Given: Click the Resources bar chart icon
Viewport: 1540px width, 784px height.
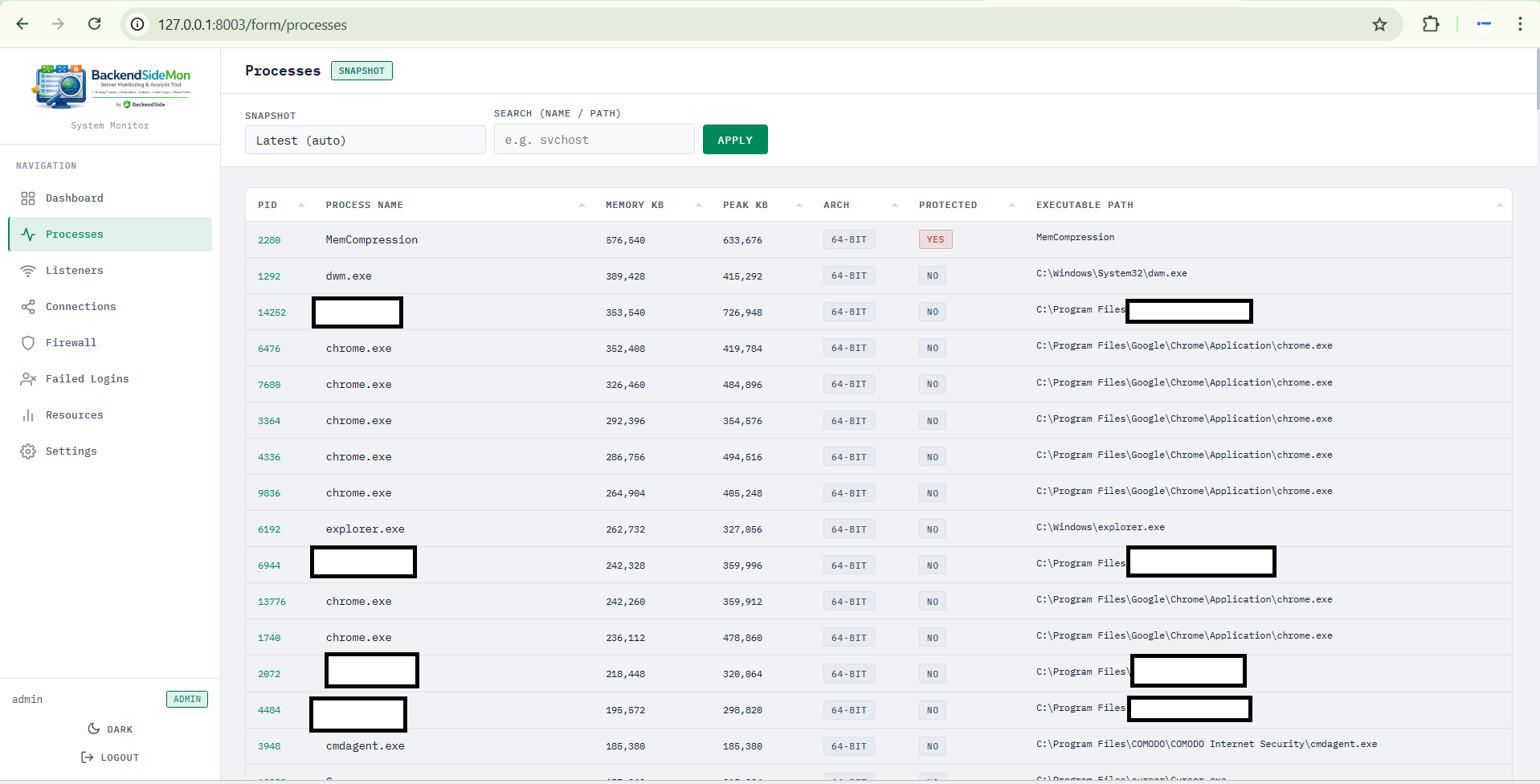Looking at the screenshot, I should [28, 415].
